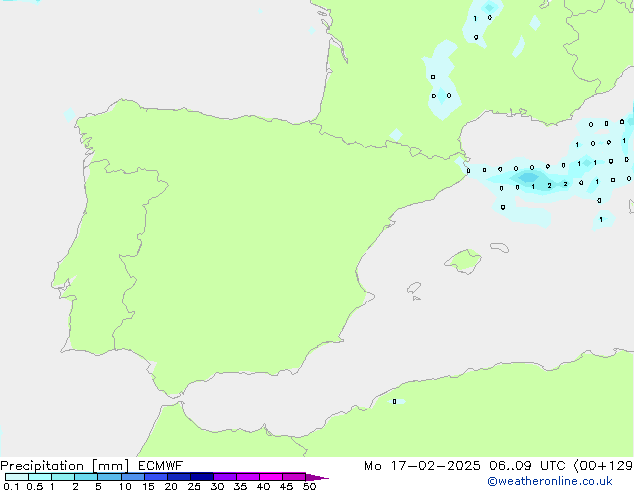The height and width of the screenshot is (490, 634).
Task: Select the purple 30 mm legend swatch
Action: click(225, 477)
